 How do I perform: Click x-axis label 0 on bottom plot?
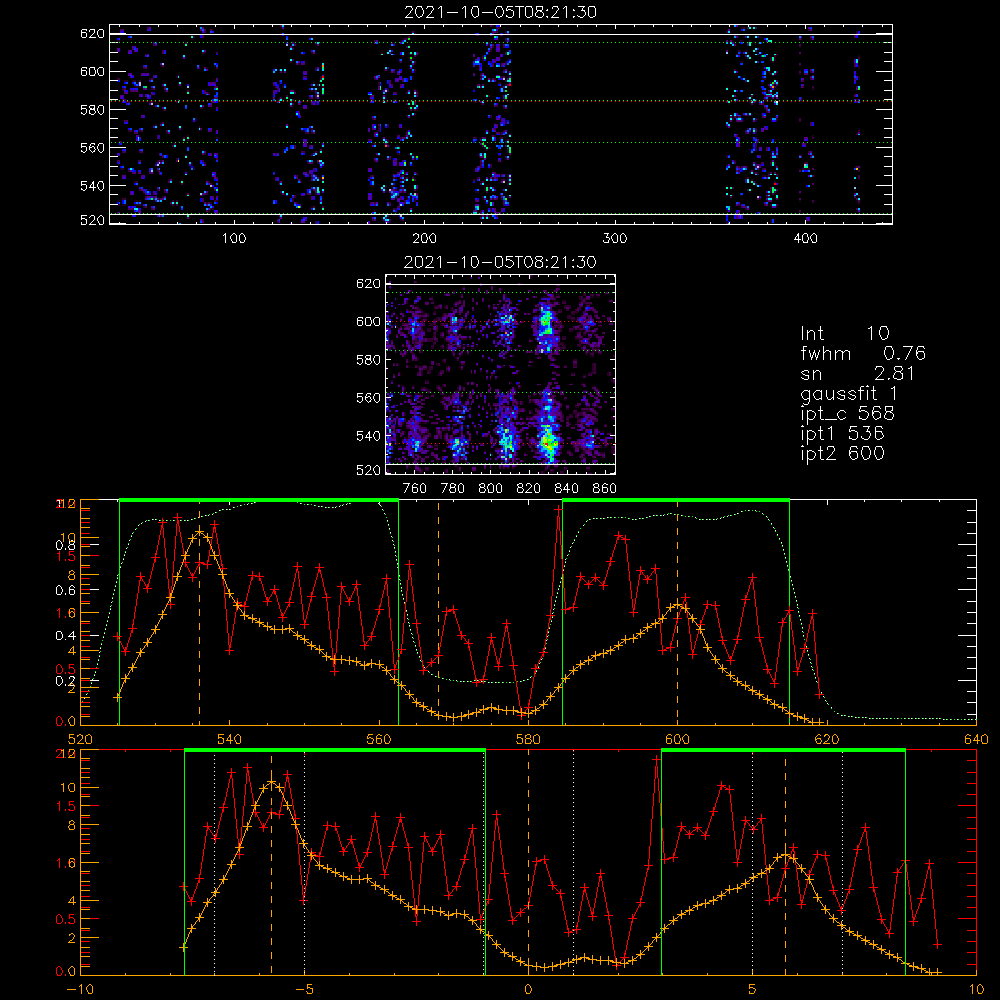(x=528, y=990)
